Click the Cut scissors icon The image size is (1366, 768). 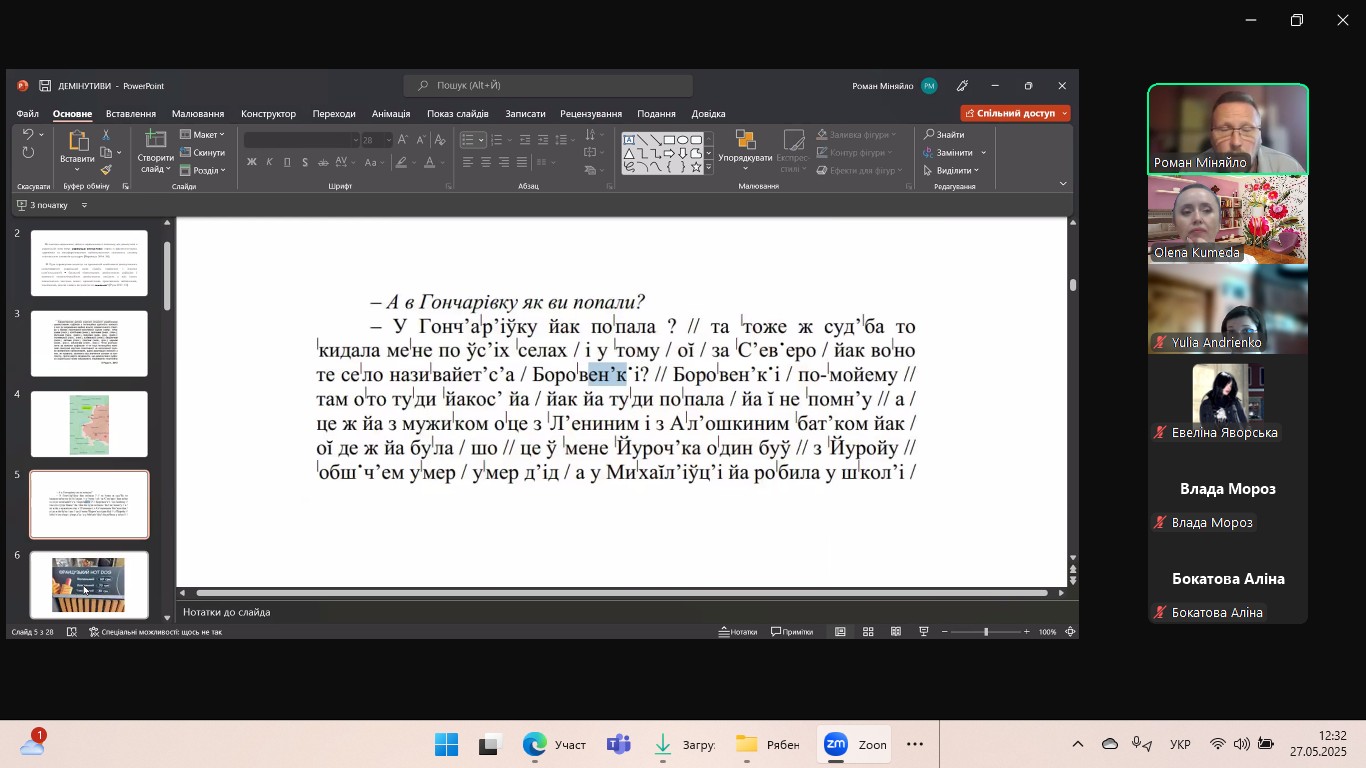[106, 135]
